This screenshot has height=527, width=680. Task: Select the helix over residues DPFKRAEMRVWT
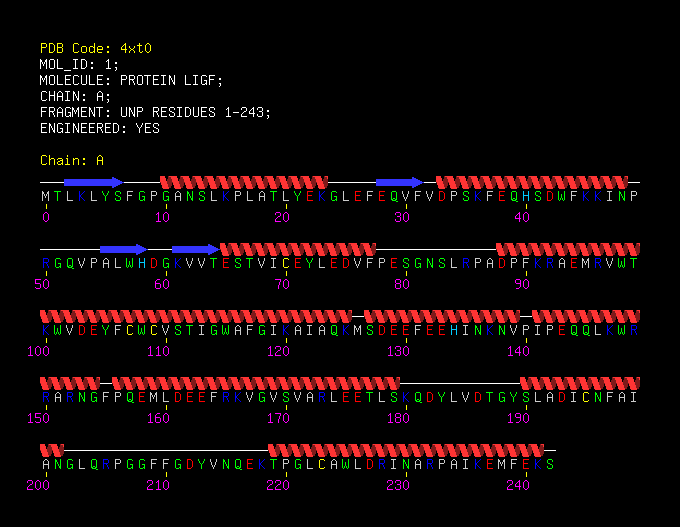[568, 249]
